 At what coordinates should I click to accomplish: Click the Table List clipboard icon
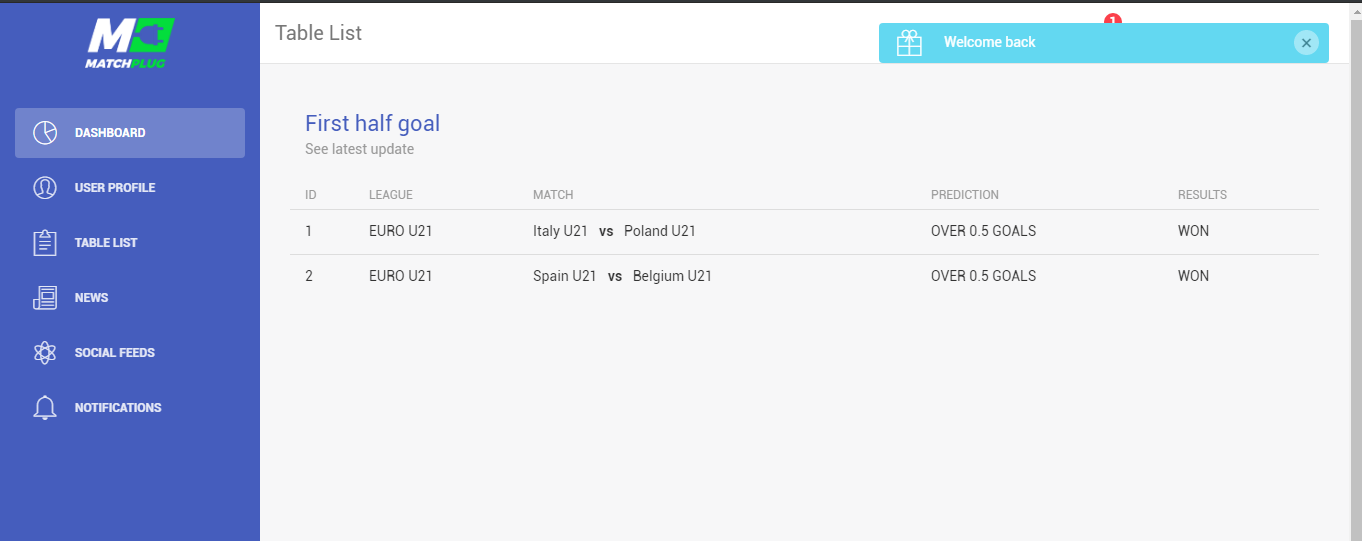(x=45, y=243)
